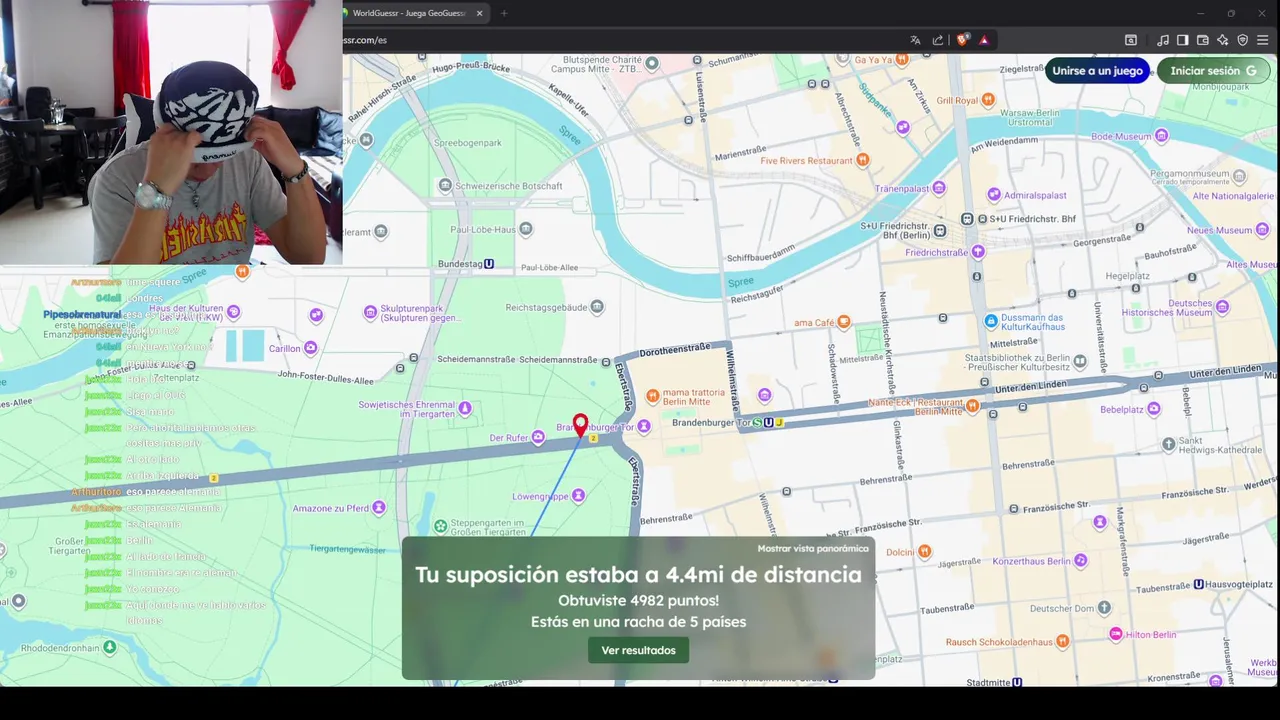
Task: Click the mama trattoria restaurant icon
Action: point(653,396)
